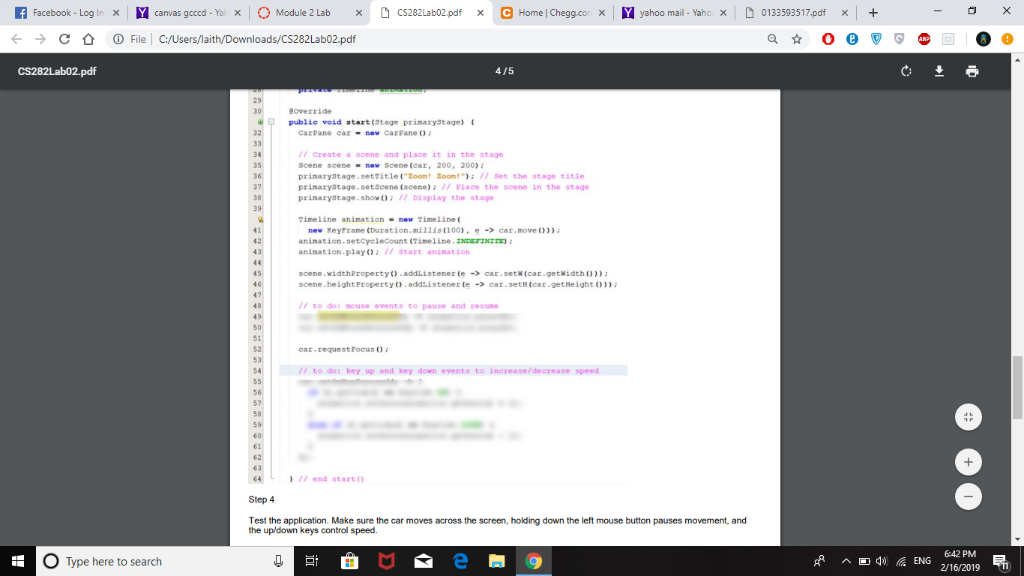
Task: Open File Explorer from the taskbar
Action: coord(497,561)
